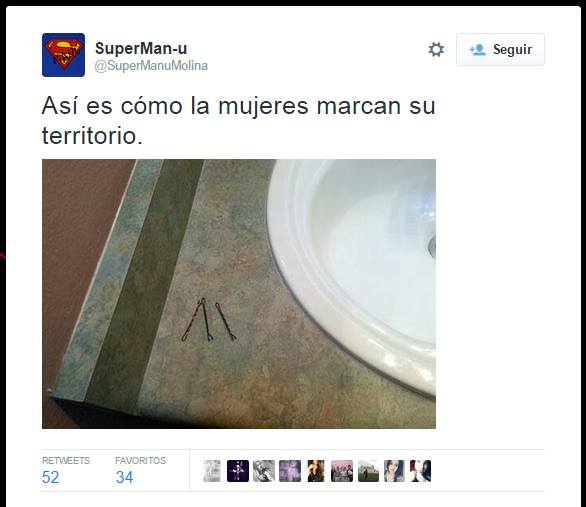Image resolution: width=586 pixels, height=507 pixels.
Task: Open the Superman logo profile avatar
Action: pyautogui.click(x=63, y=55)
